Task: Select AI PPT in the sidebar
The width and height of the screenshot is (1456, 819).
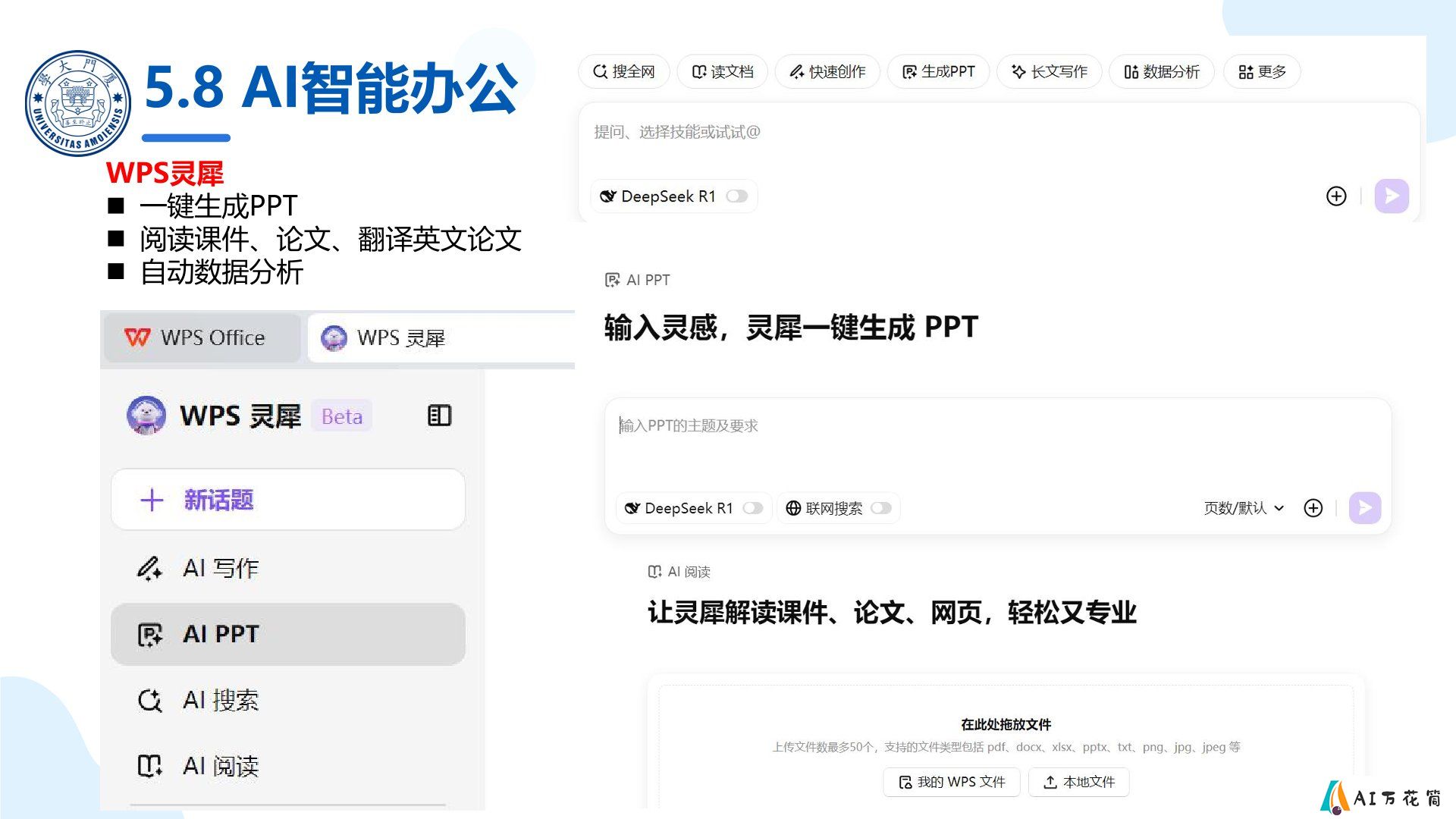Action: tap(288, 634)
